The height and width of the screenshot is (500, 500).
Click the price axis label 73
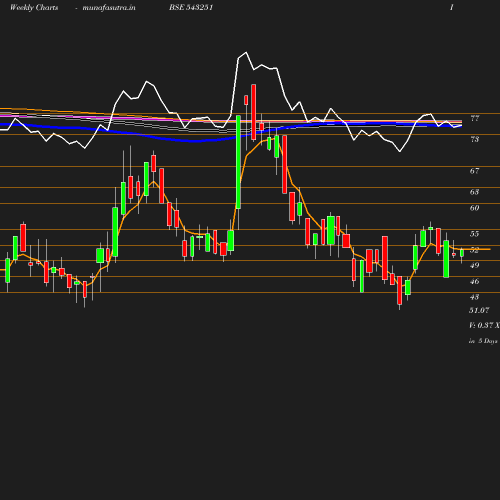(475, 139)
